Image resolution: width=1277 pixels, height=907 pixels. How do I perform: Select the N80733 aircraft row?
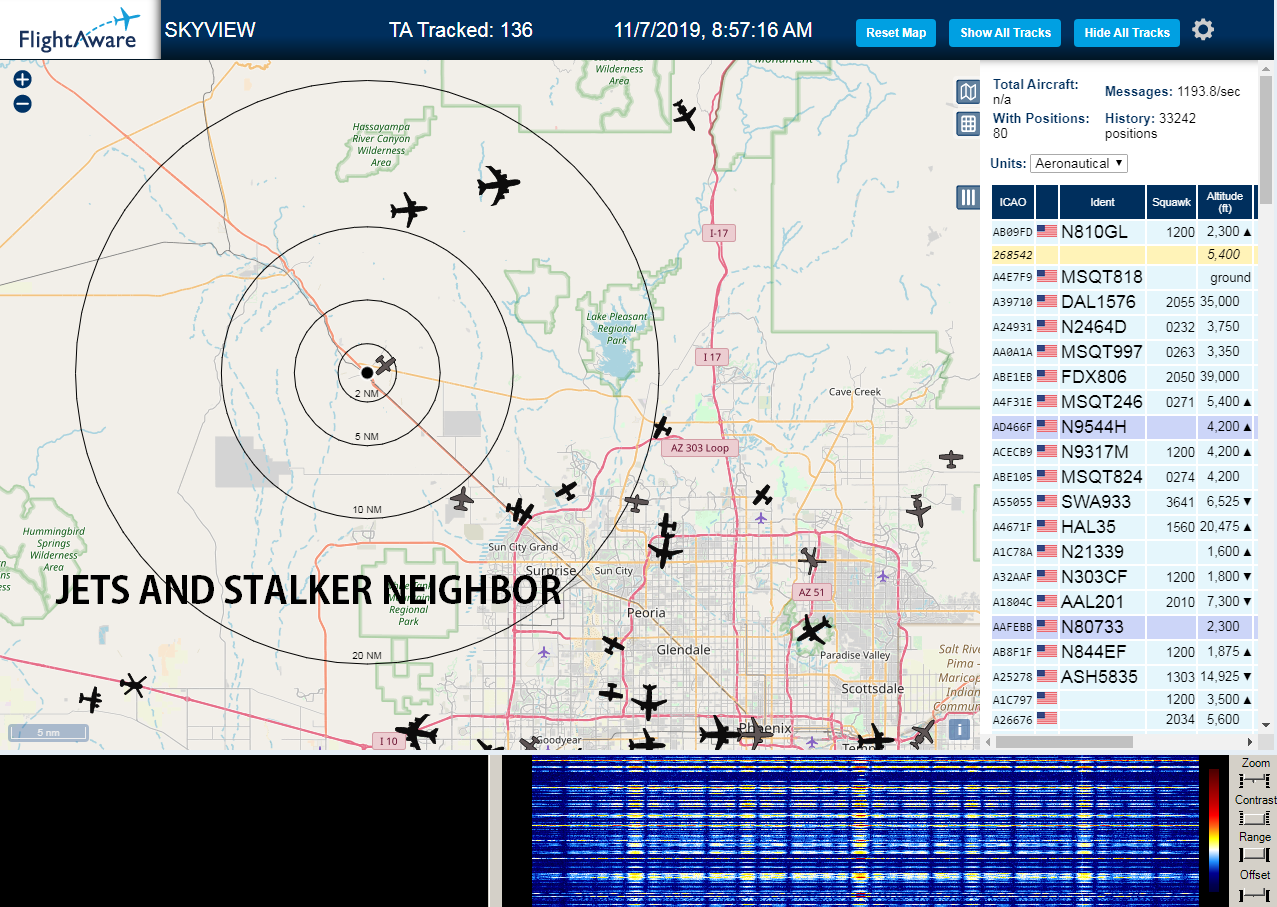(x=1123, y=626)
